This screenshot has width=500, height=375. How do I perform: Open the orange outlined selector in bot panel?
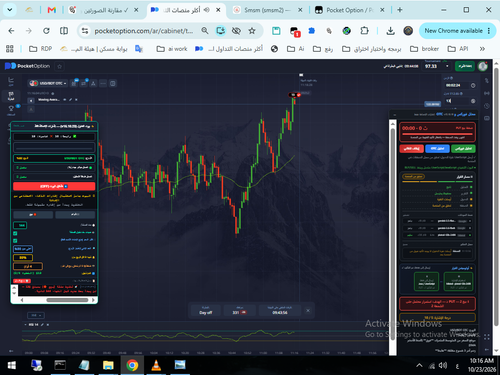coord(28,266)
